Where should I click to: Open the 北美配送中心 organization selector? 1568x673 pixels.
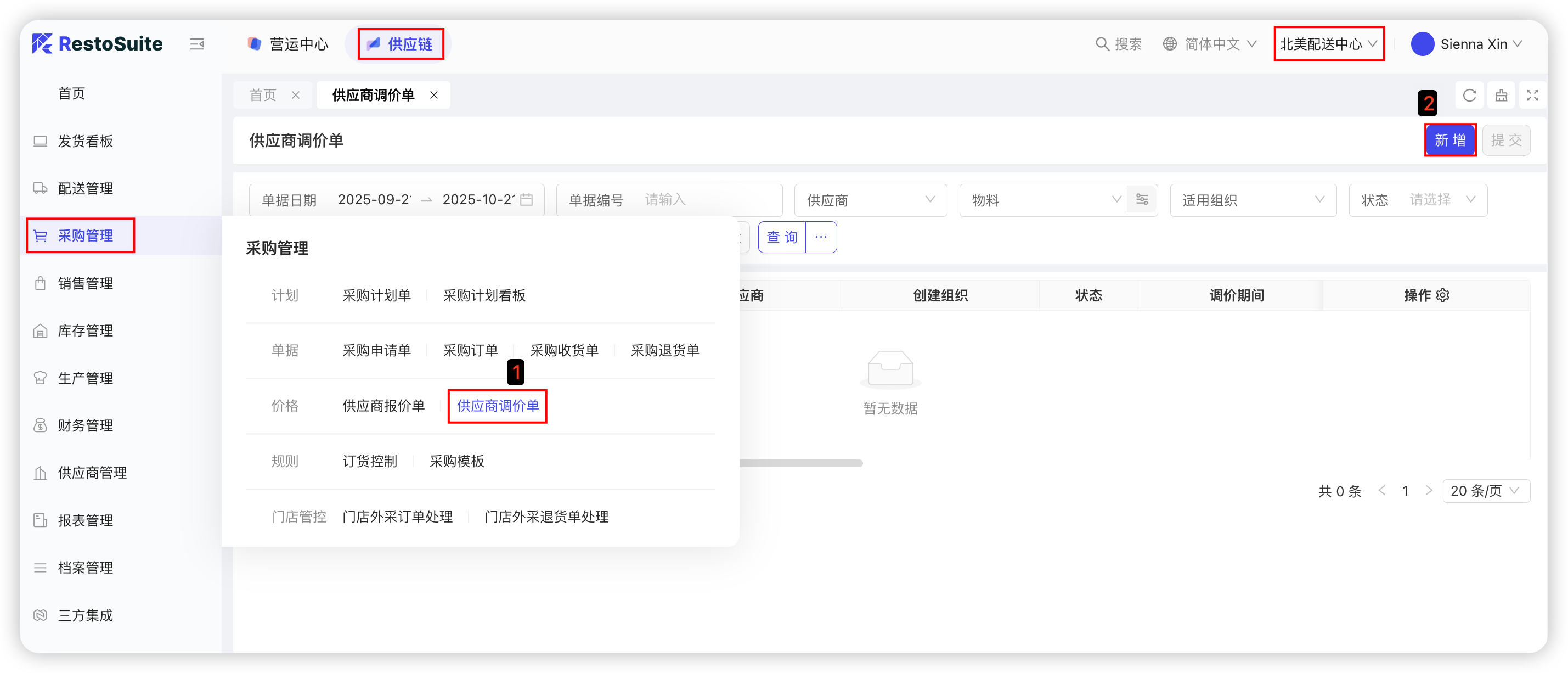click(1328, 44)
